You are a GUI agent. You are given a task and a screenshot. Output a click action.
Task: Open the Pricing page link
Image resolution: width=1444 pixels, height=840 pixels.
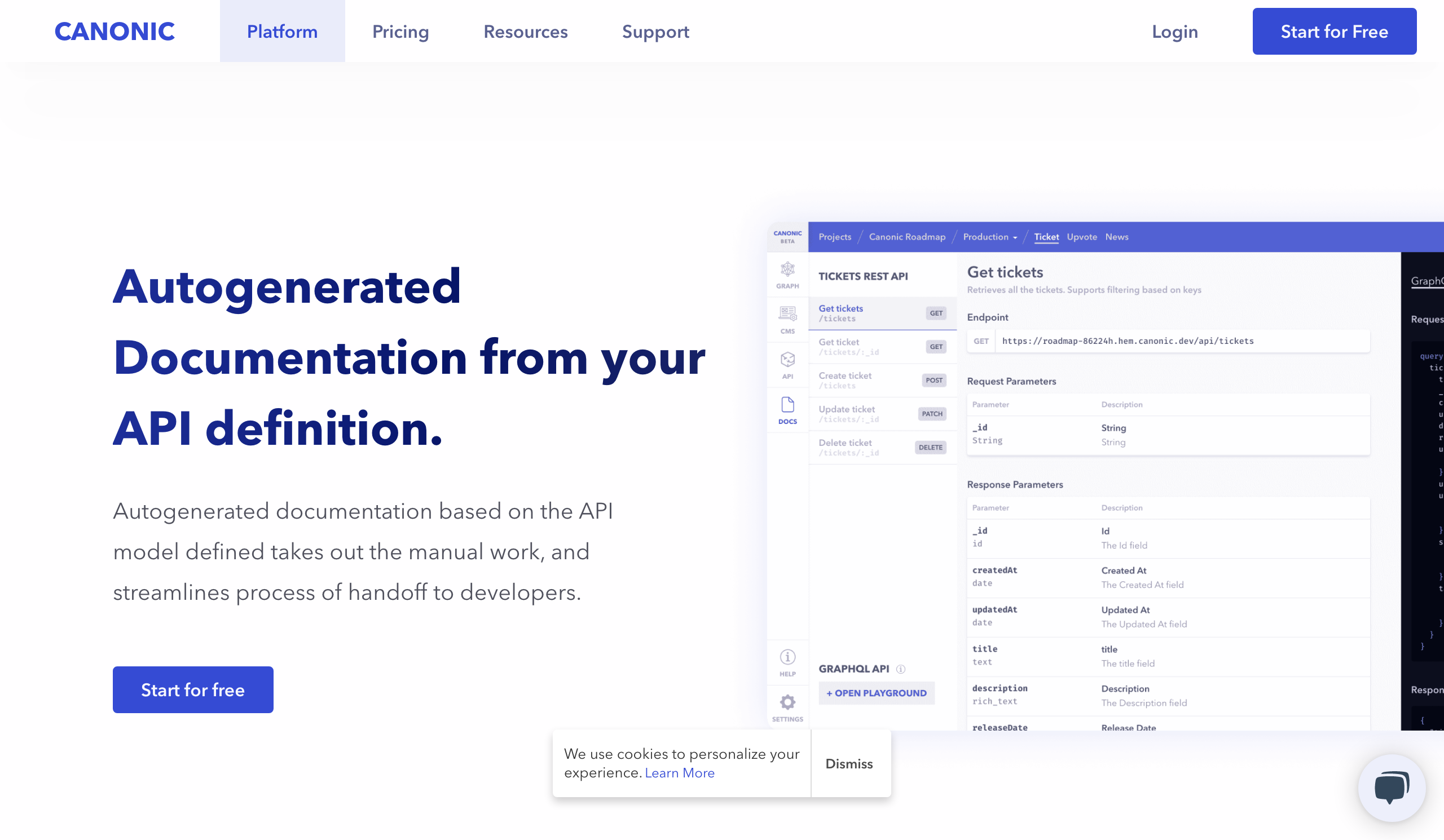(x=400, y=32)
